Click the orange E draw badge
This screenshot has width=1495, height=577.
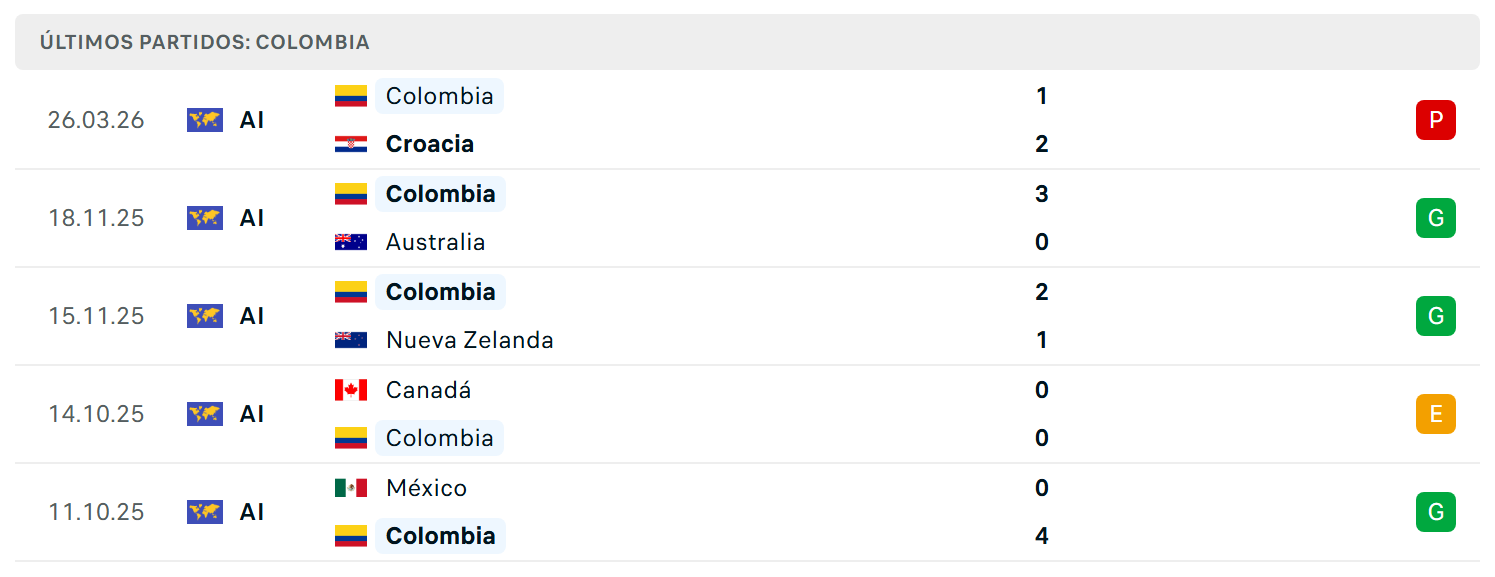pos(1436,414)
